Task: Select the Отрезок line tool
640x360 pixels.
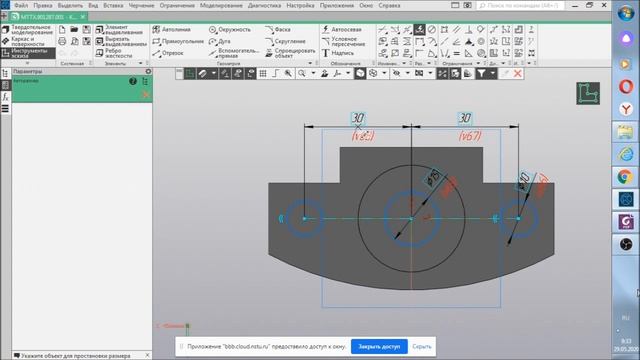Action: [x=168, y=53]
